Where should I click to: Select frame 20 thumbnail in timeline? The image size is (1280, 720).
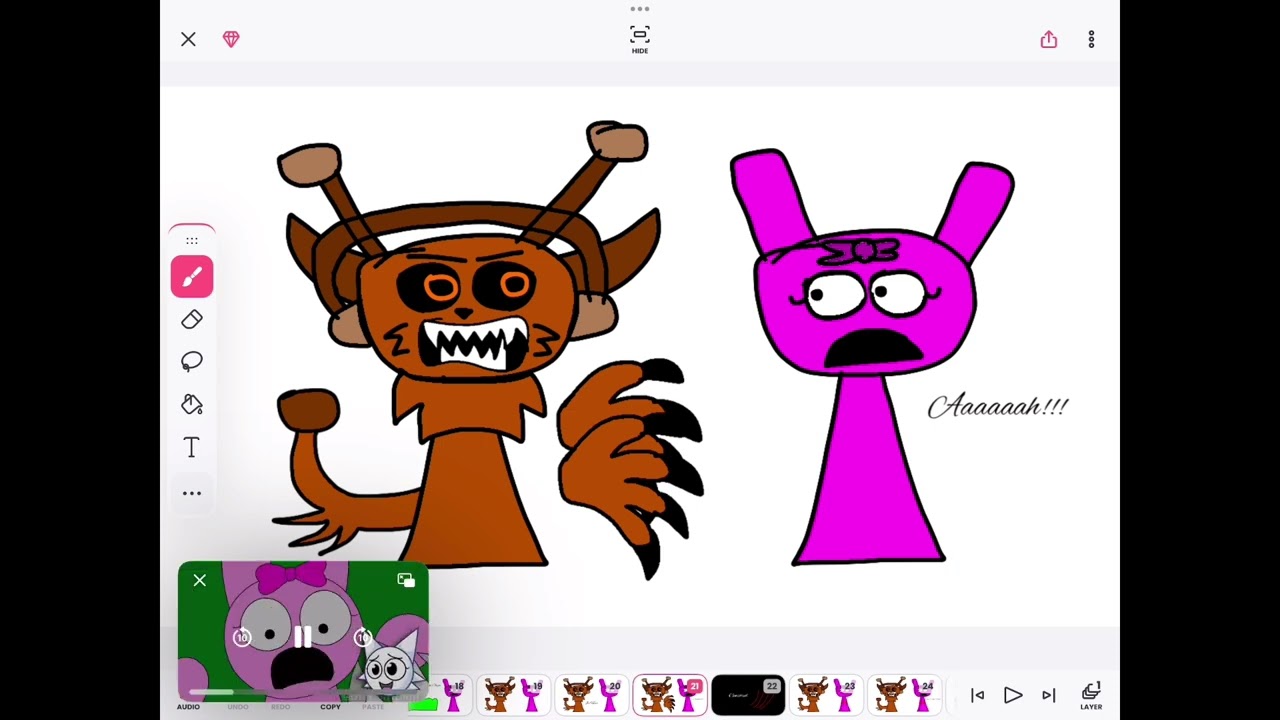click(x=591, y=695)
